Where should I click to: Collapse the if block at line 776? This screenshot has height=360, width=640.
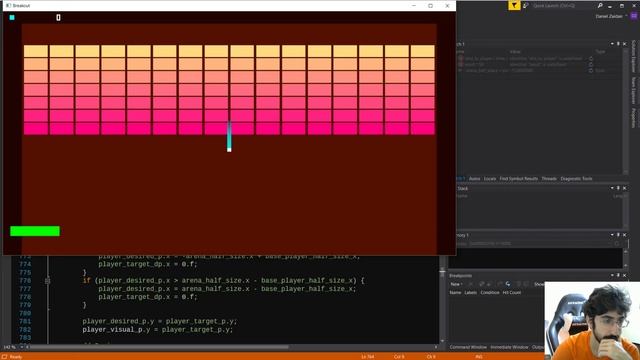click(47, 281)
